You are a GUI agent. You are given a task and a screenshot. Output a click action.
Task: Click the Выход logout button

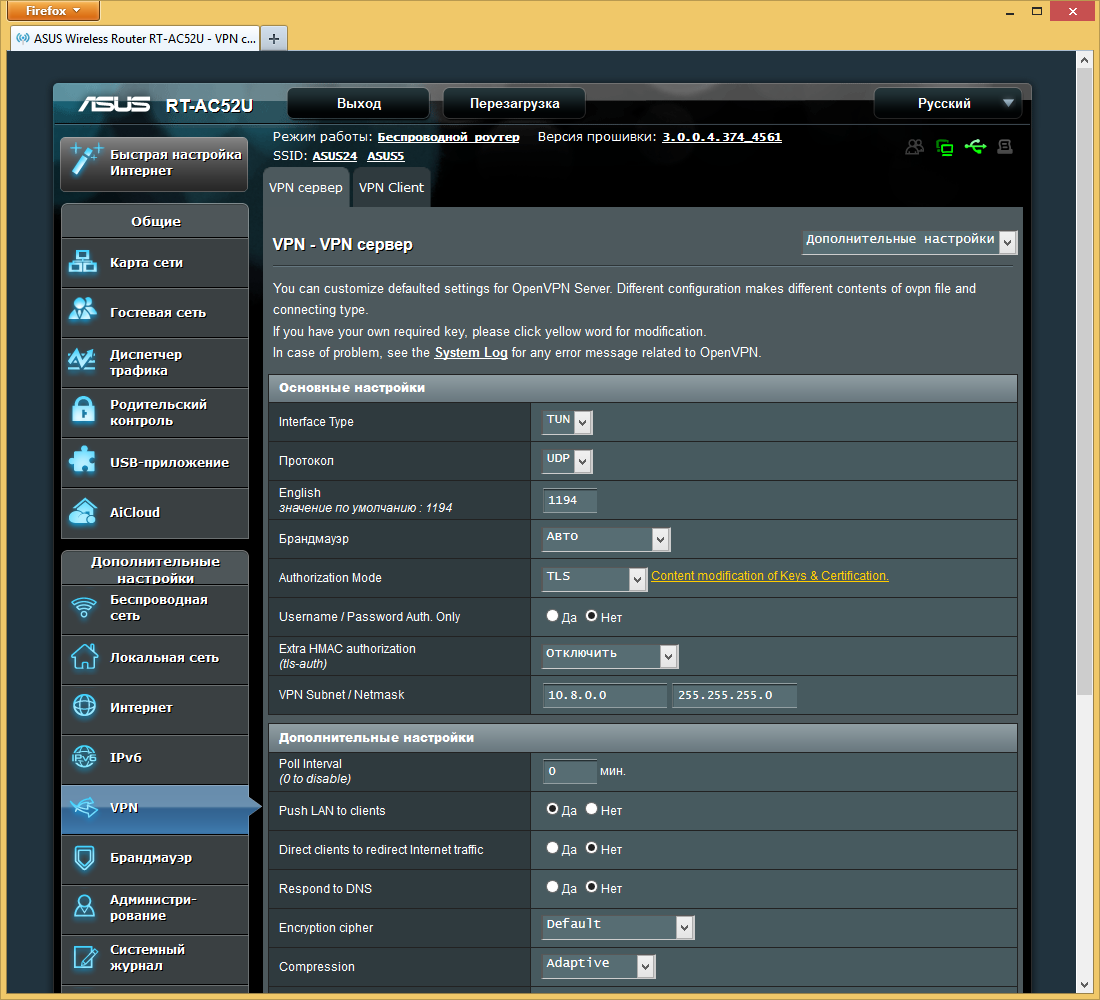click(x=358, y=103)
